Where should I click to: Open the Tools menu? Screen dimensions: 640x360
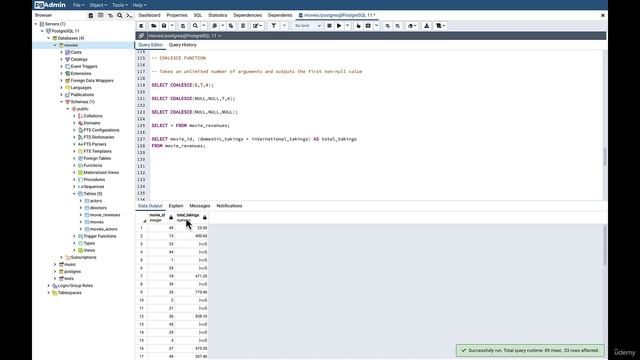[120, 5]
